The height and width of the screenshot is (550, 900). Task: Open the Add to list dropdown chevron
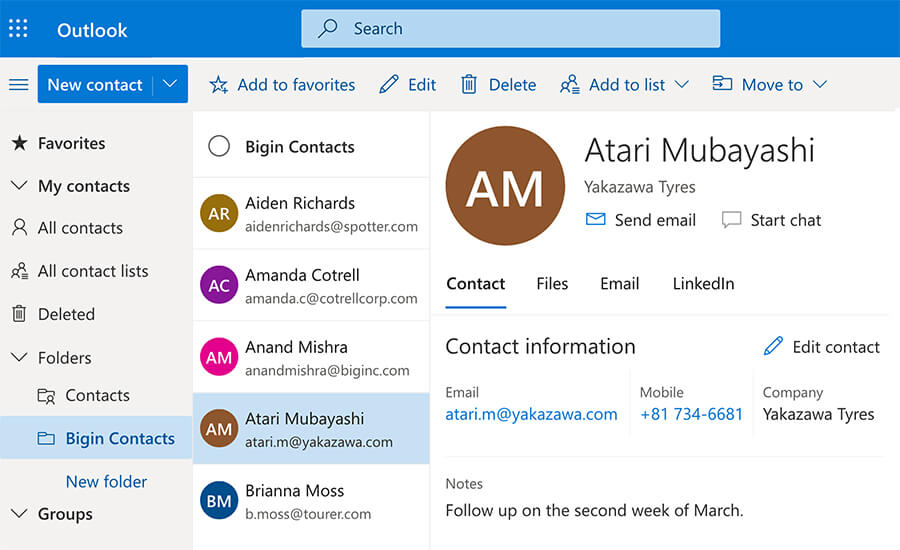[x=681, y=84]
